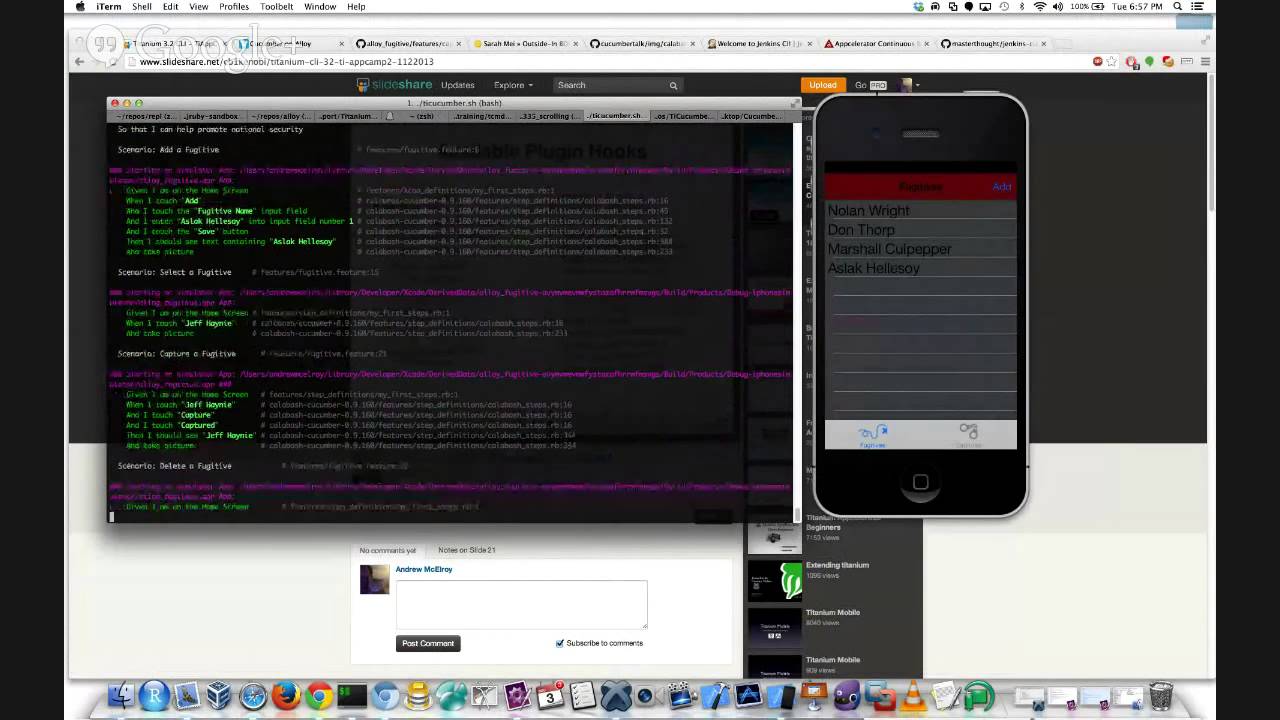Select iTerm tab ~ (zsh)
The height and width of the screenshot is (720, 1280).
[421, 116]
